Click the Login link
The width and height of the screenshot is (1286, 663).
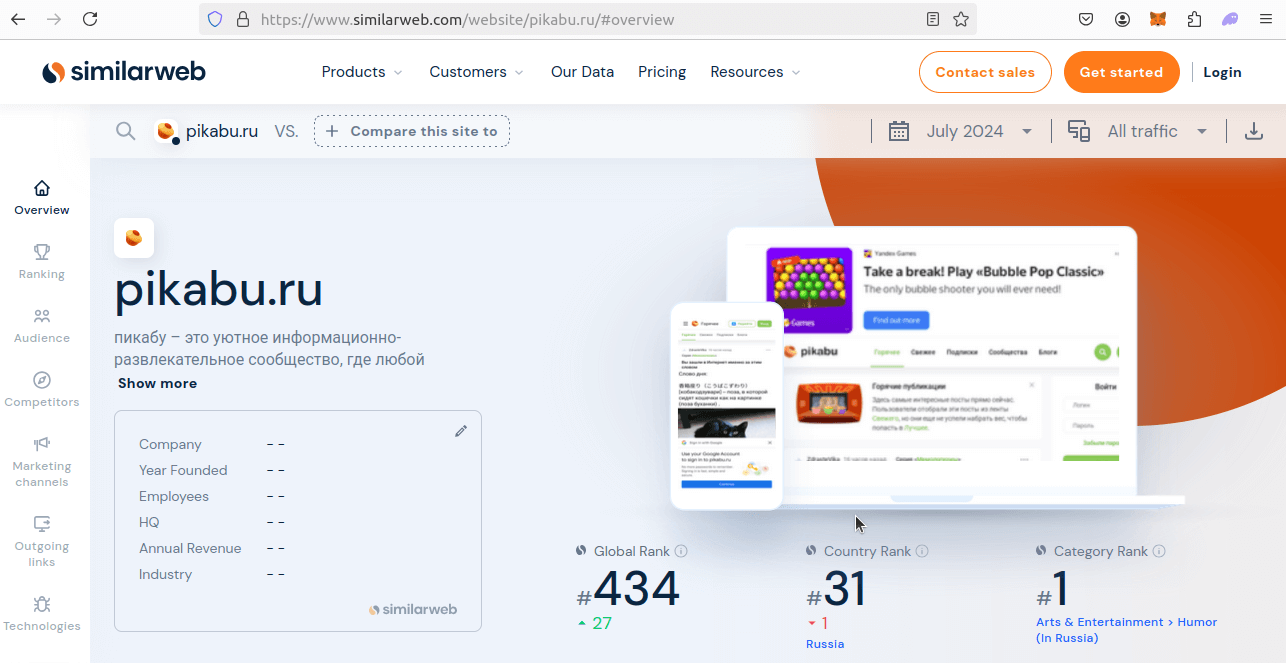click(x=1222, y=72)
